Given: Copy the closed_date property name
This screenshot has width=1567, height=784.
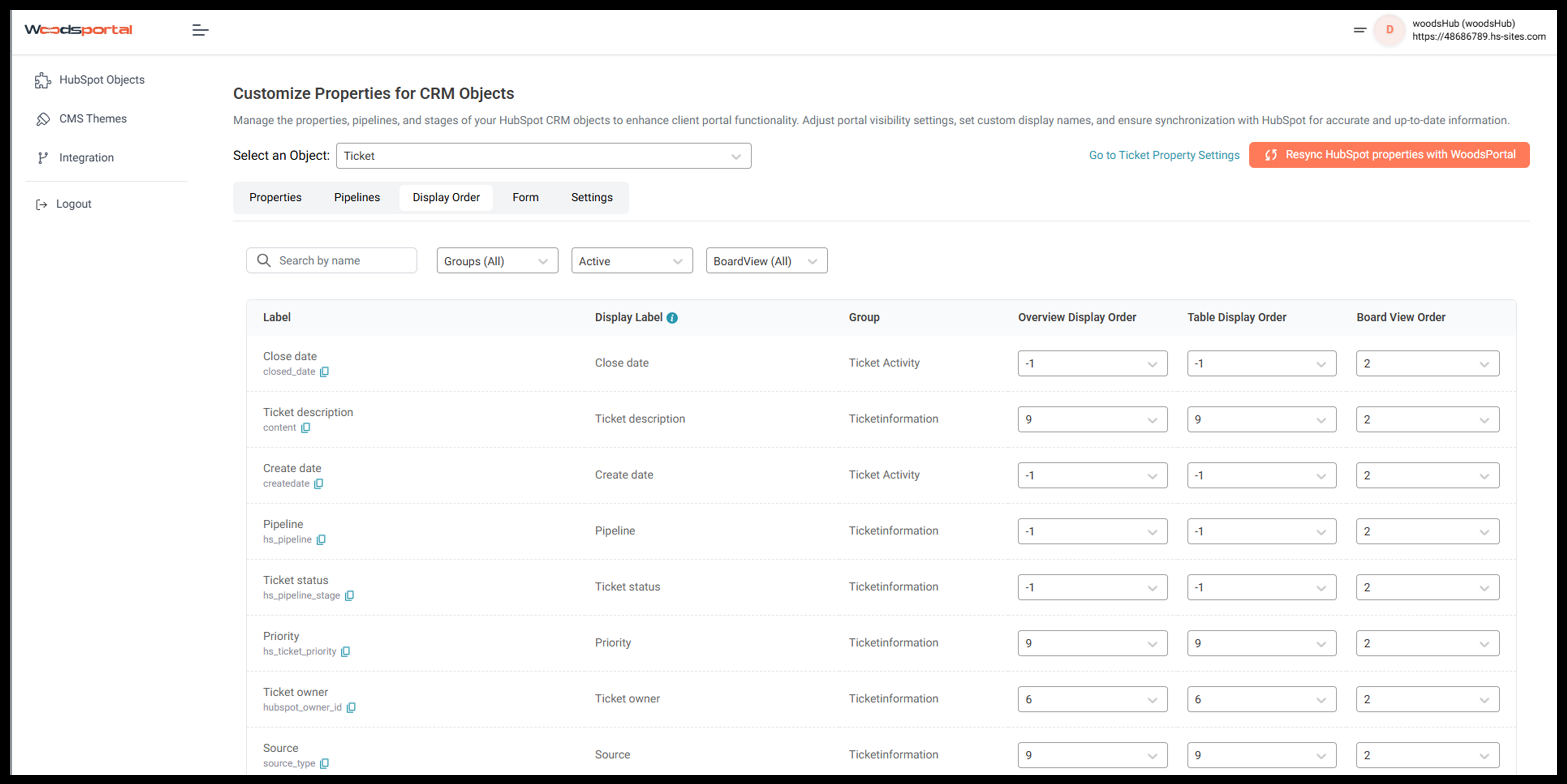Looking at the screenshot, I should point(324,372).
